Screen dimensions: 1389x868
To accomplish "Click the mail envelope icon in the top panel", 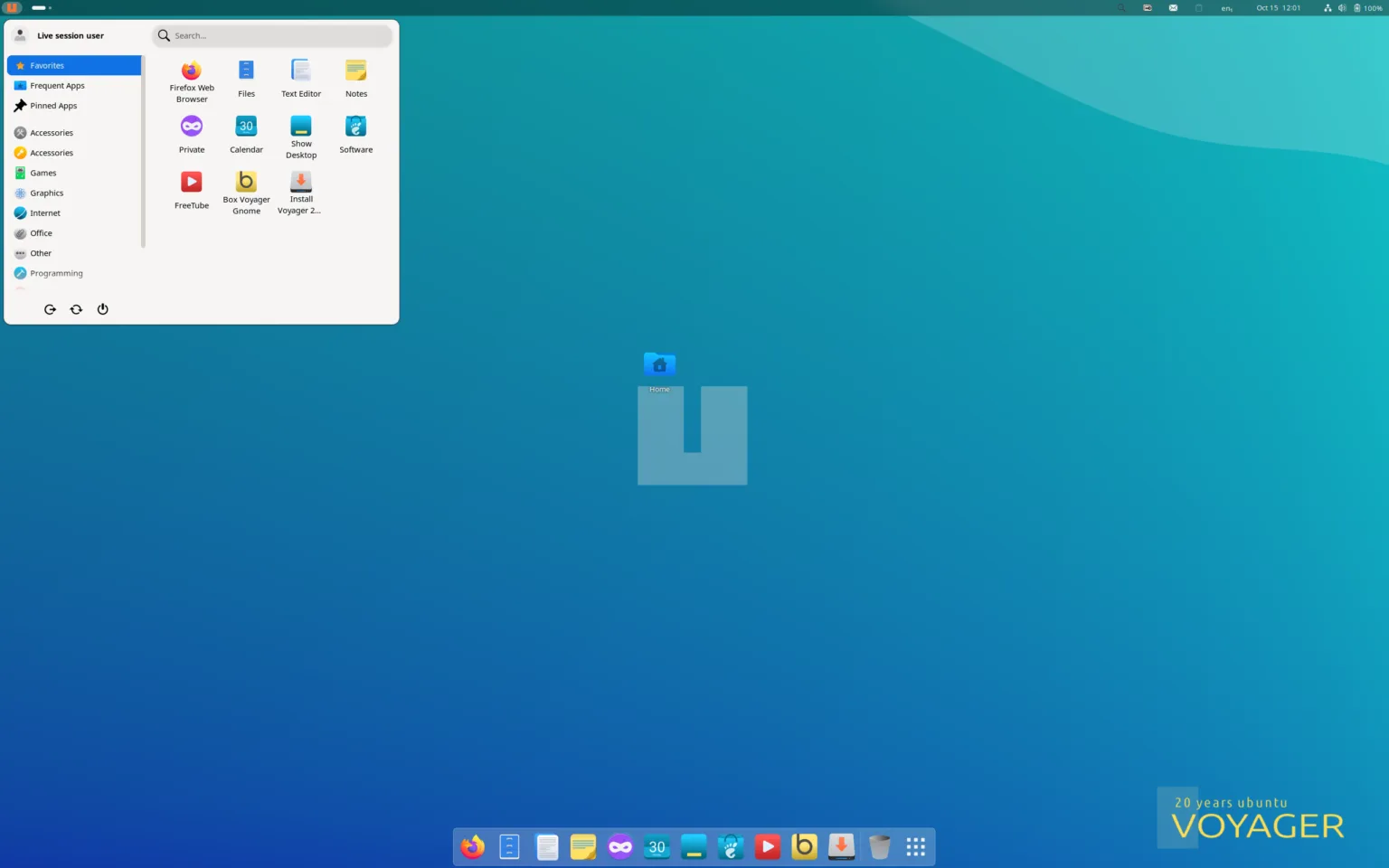I will point(1173,8).
